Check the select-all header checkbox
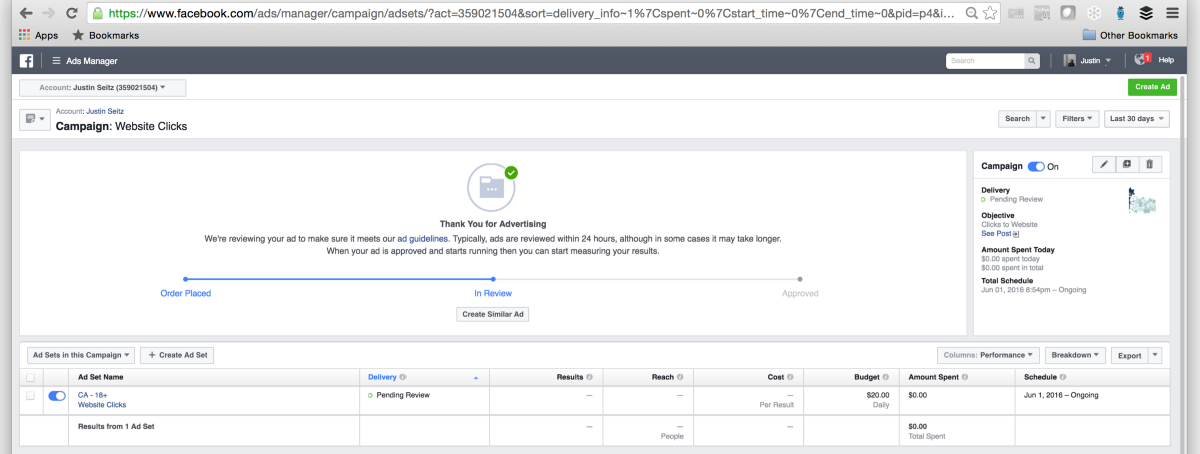Screen dimensions: 1200x454 click(30, 377)
